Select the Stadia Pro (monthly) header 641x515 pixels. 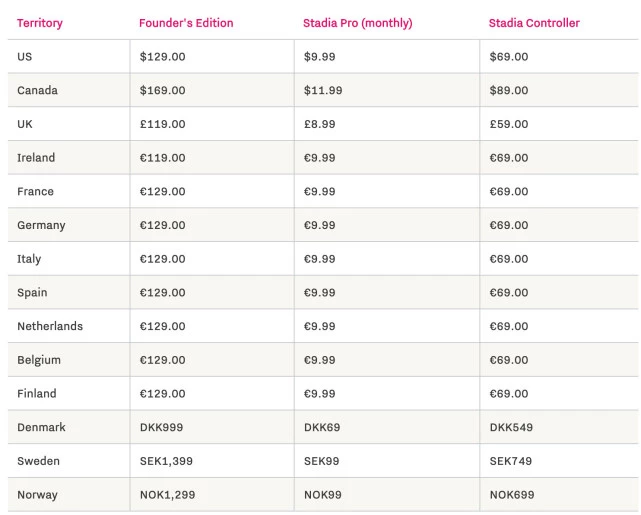[x=358, y=23]
